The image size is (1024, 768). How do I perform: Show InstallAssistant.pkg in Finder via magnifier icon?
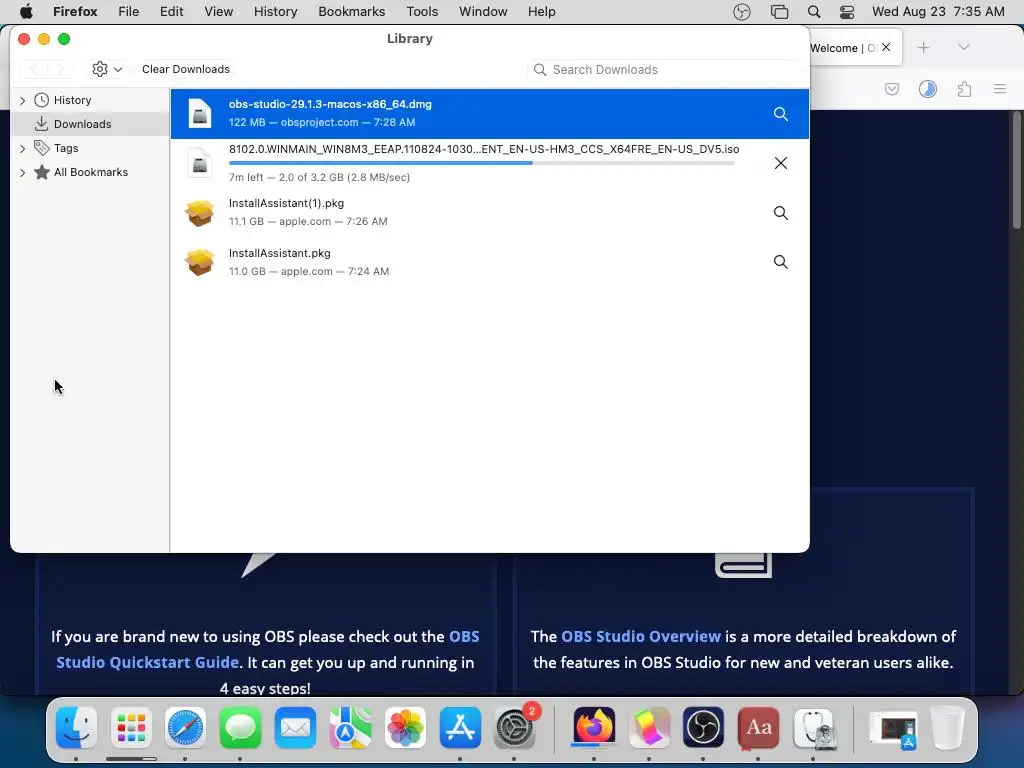tap(780, 262)
